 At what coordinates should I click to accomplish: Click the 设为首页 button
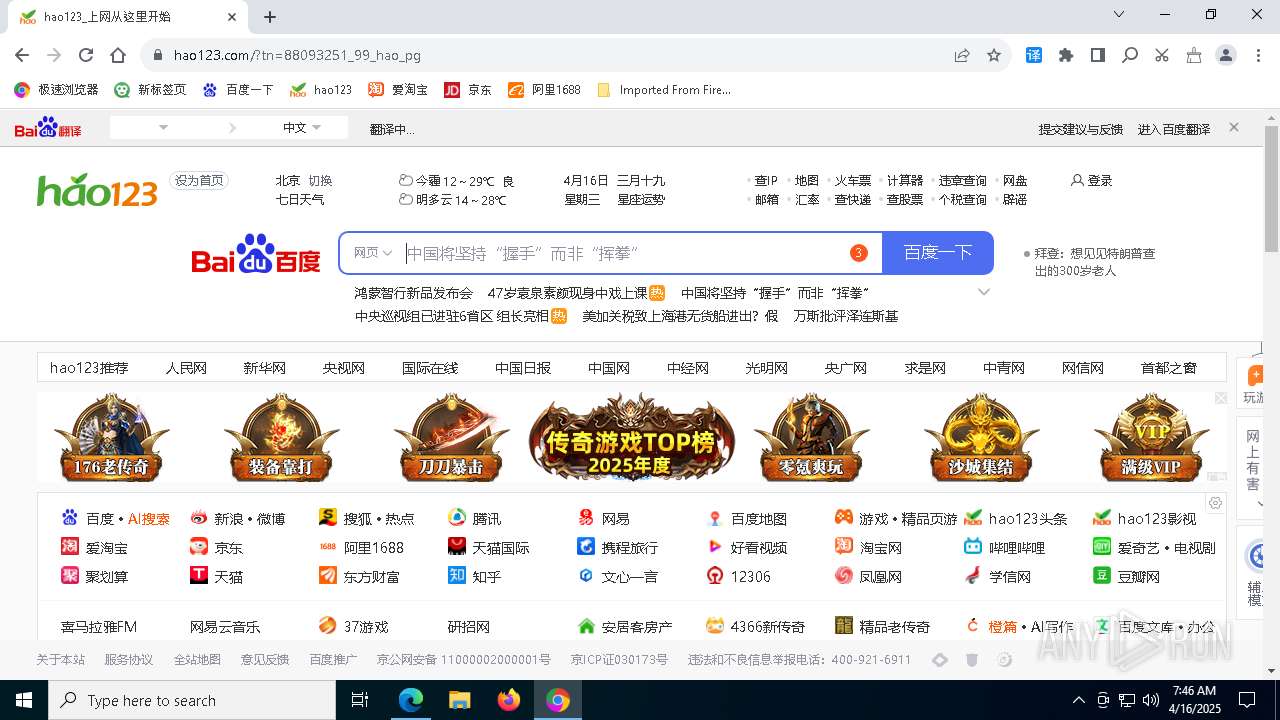pyautogui.click(x=199, y=180)
